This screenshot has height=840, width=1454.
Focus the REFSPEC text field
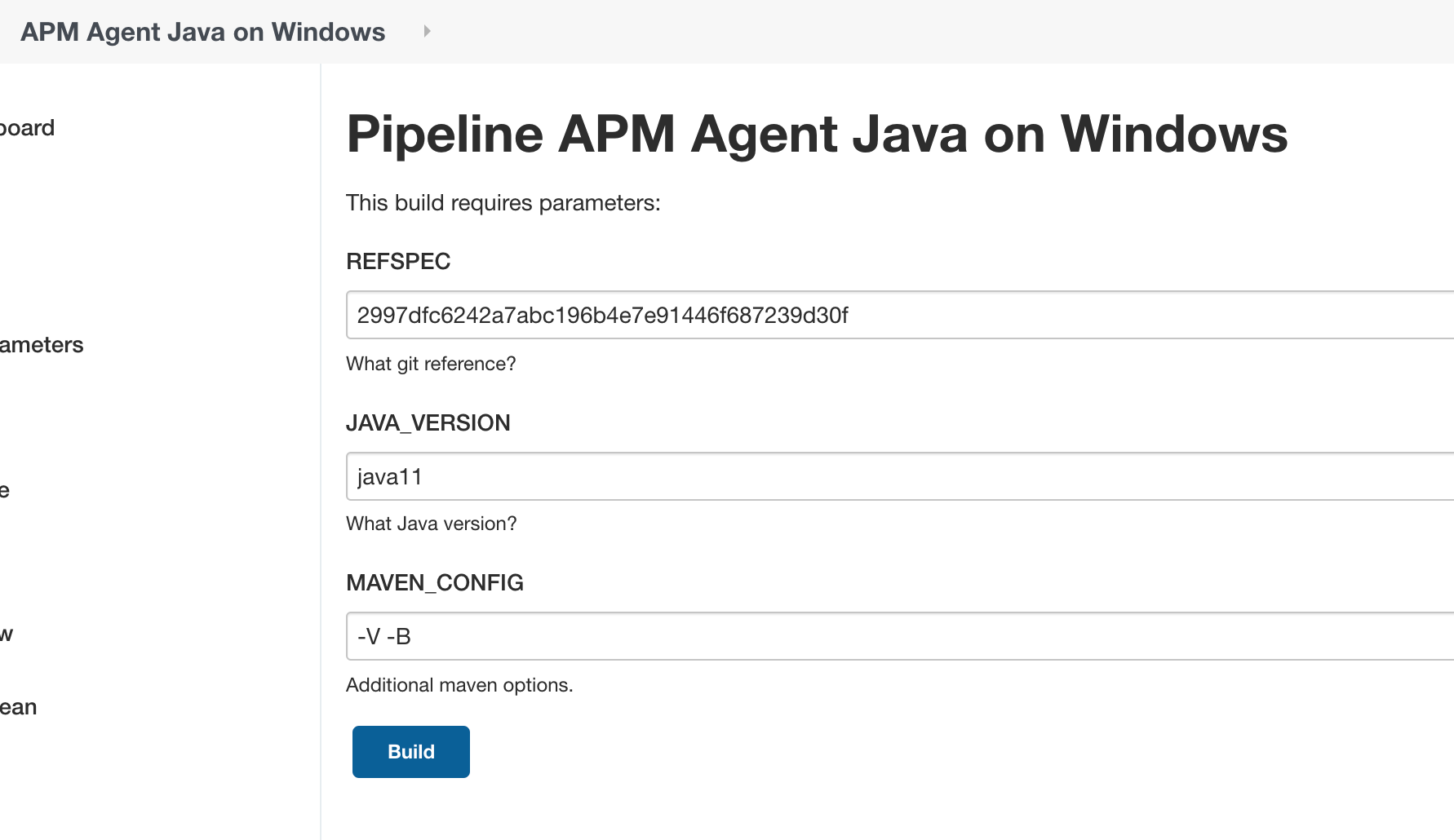(x=898, y=315)
